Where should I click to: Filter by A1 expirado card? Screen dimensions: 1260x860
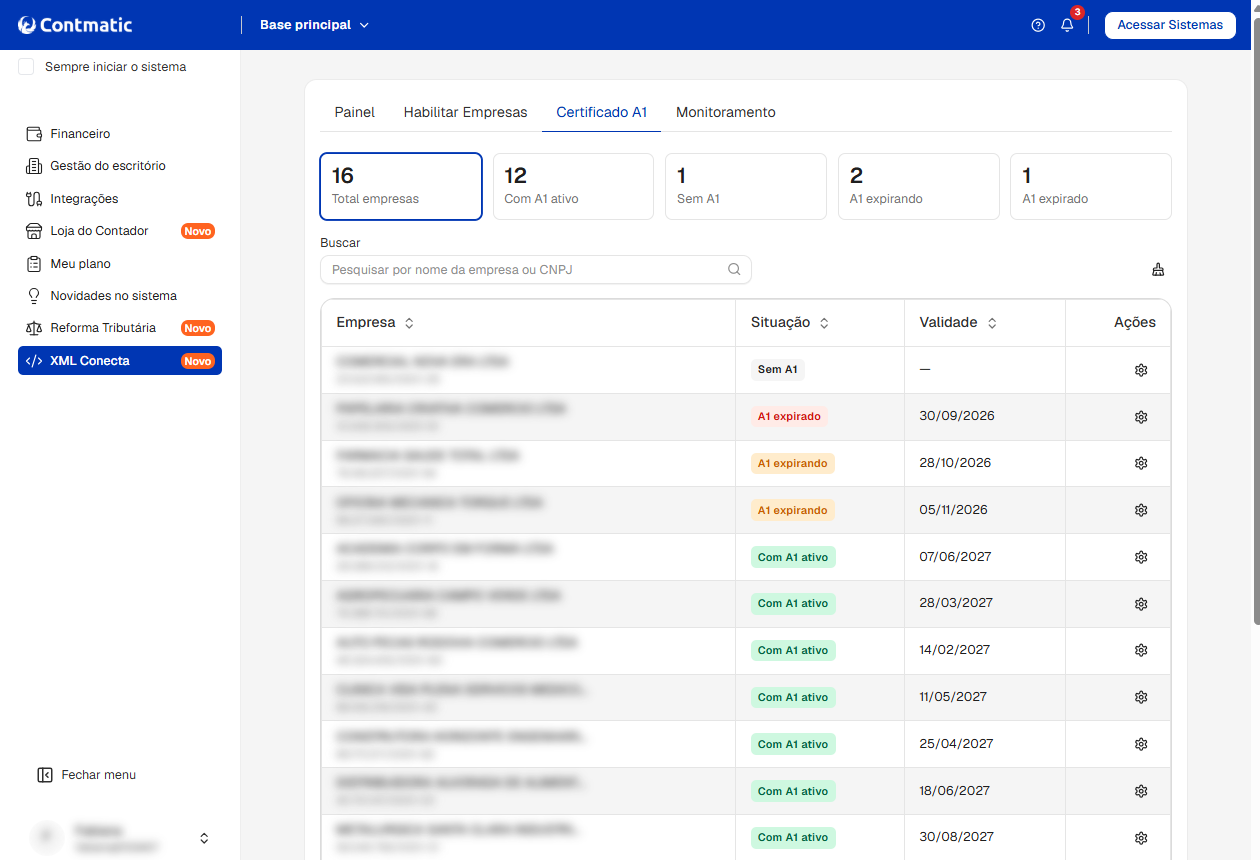point(1091,186)
